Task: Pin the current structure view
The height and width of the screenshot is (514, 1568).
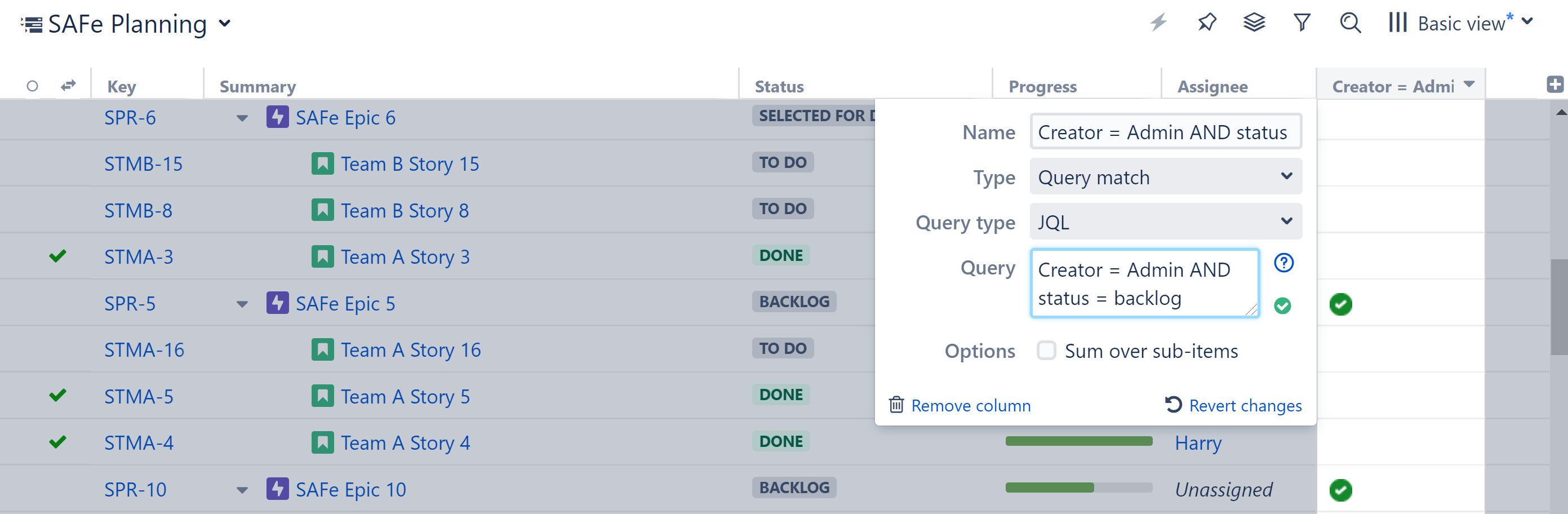Action: point(1206,23)
